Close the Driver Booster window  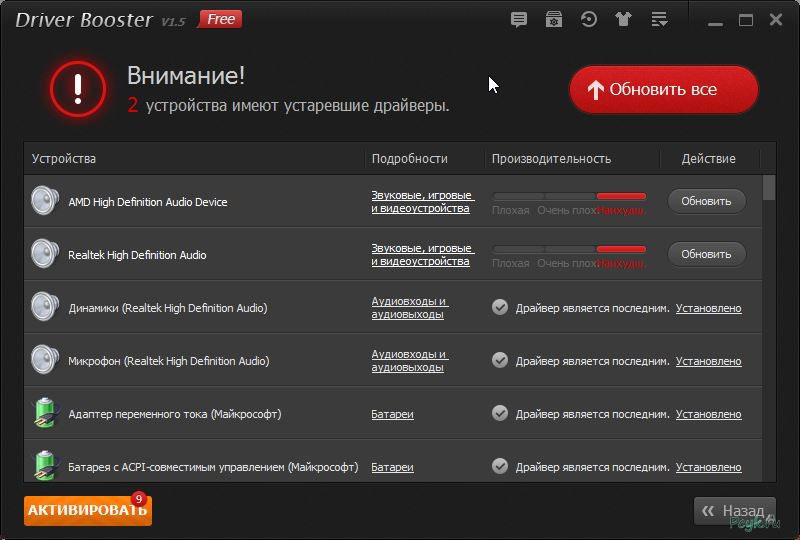point(776,20)
